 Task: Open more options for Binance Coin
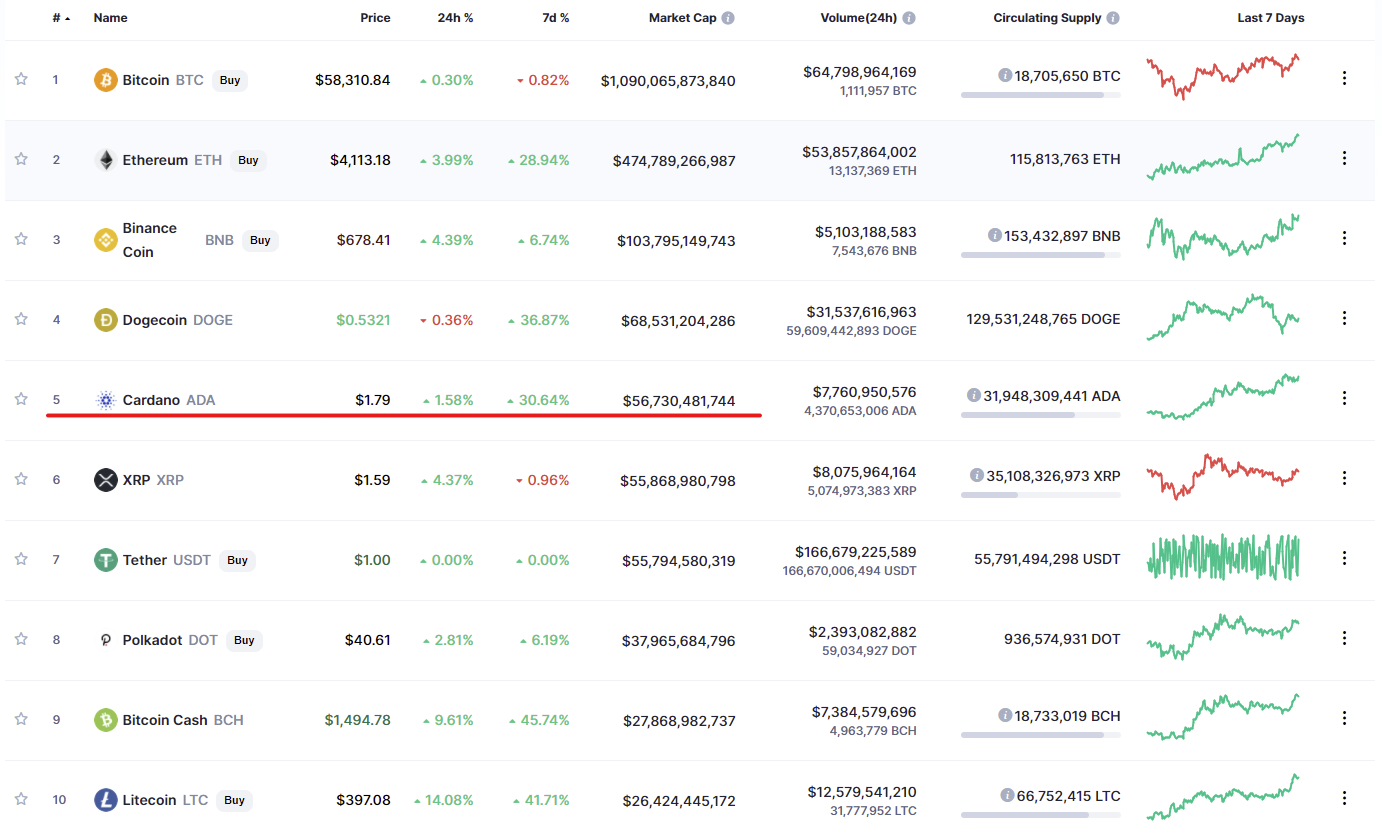click(1345, 238)
